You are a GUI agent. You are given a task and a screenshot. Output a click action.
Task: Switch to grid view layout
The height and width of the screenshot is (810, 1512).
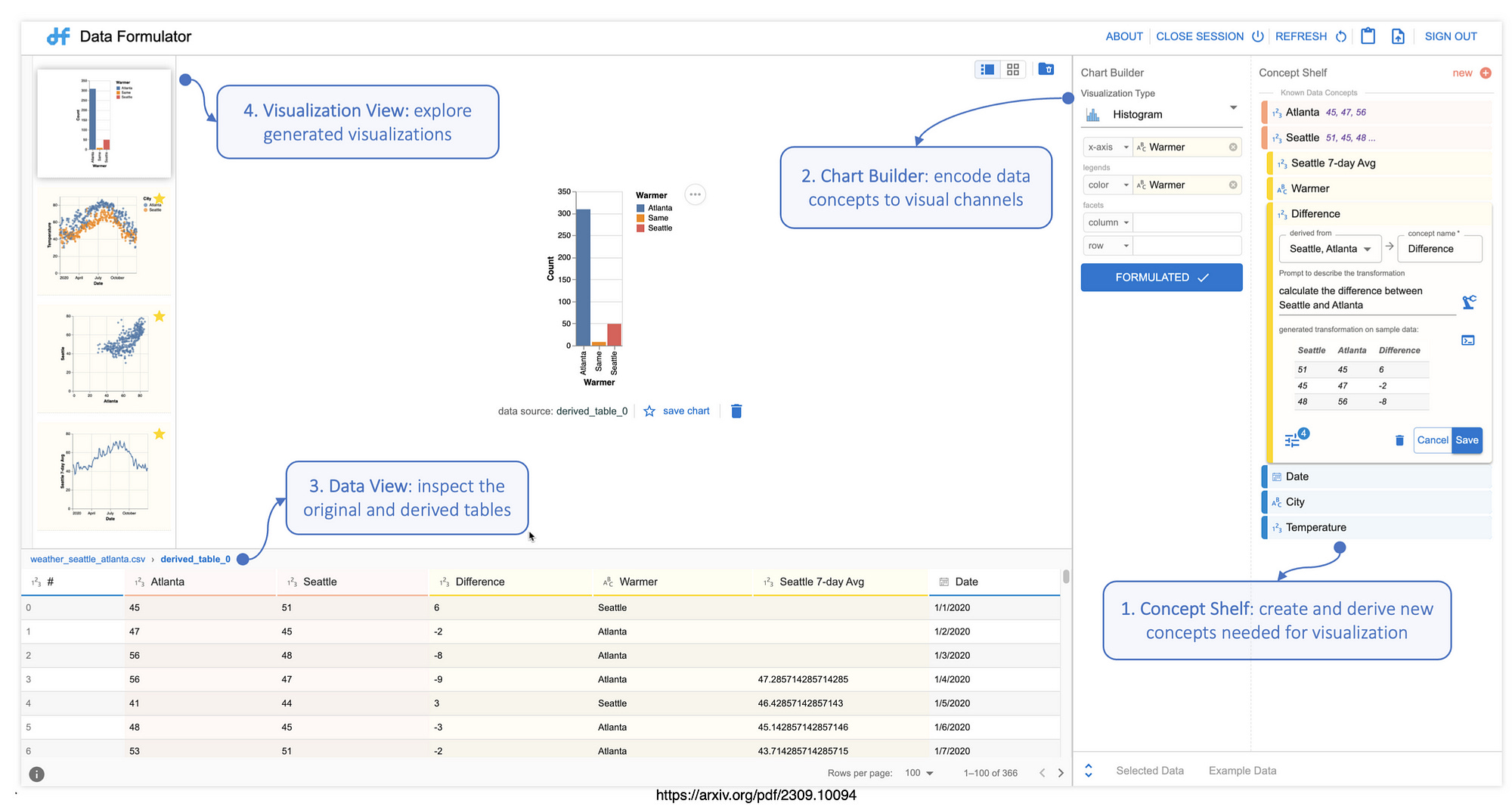point(1013,69)
